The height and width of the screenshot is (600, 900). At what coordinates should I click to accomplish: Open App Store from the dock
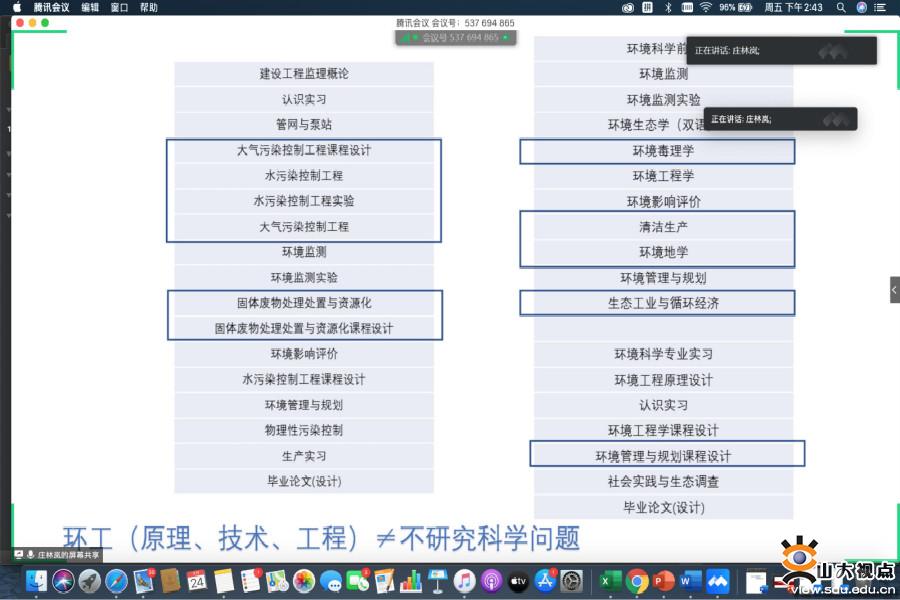pos(545,580)
